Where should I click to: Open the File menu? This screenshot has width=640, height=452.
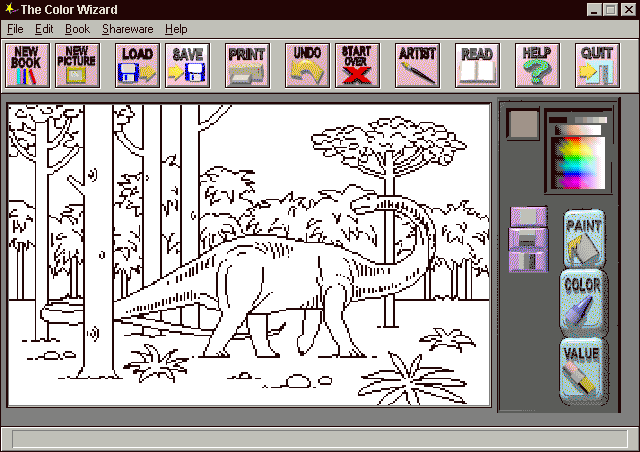(x=15, y=29)
